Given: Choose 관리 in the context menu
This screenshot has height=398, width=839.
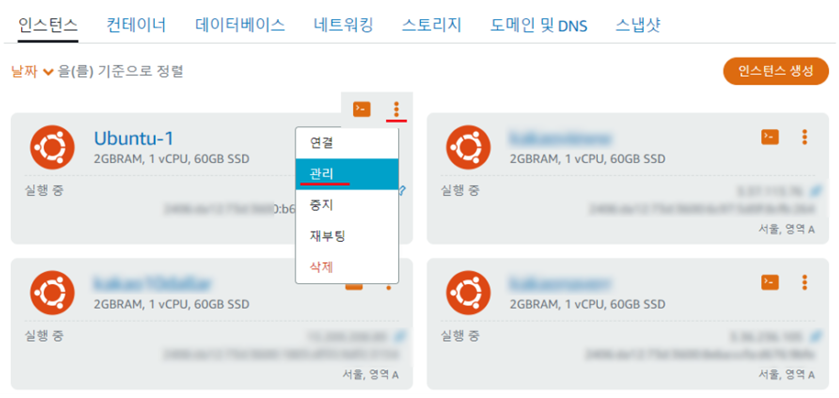Looking at the screenshot, I should point(347,174).
